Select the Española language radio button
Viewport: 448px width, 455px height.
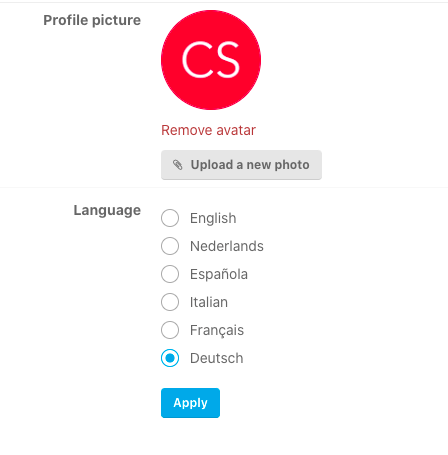pos(170,274)
